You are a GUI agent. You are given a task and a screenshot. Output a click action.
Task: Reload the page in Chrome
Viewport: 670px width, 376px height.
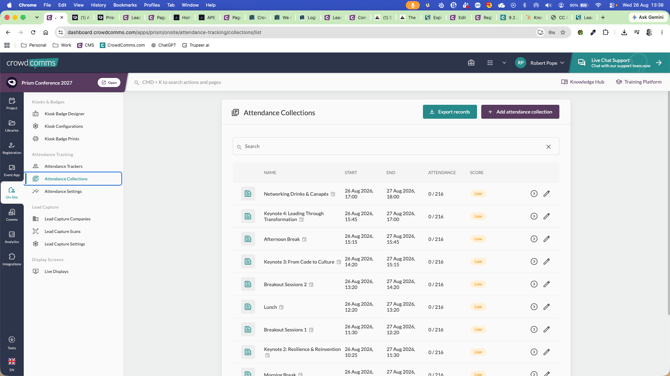(x=33, y=32)
